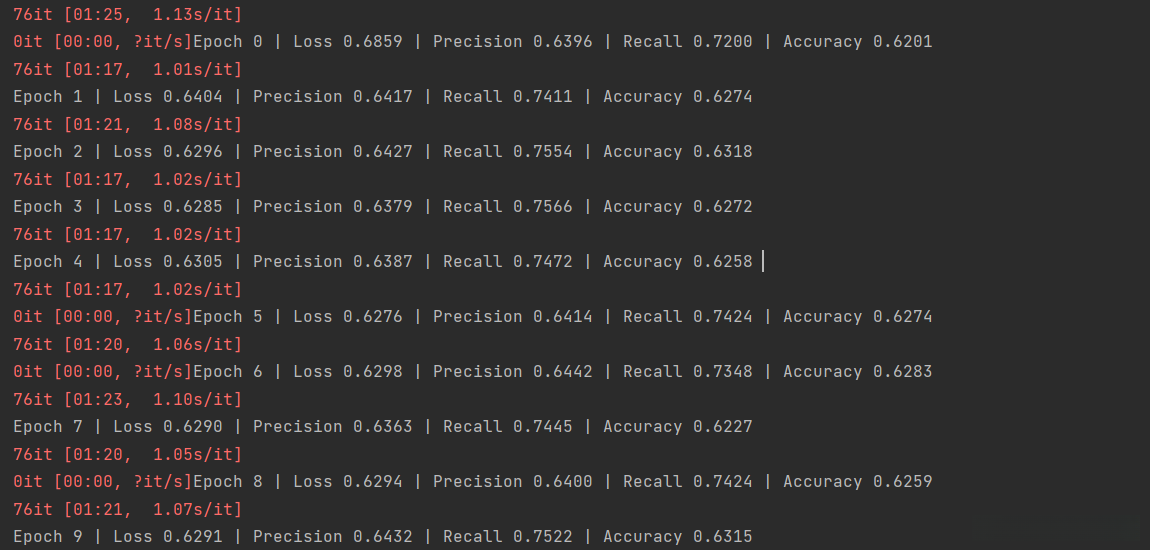
Task: Click the Epoch 0 loss value 0.6859
Action: [x=372, y=42]
